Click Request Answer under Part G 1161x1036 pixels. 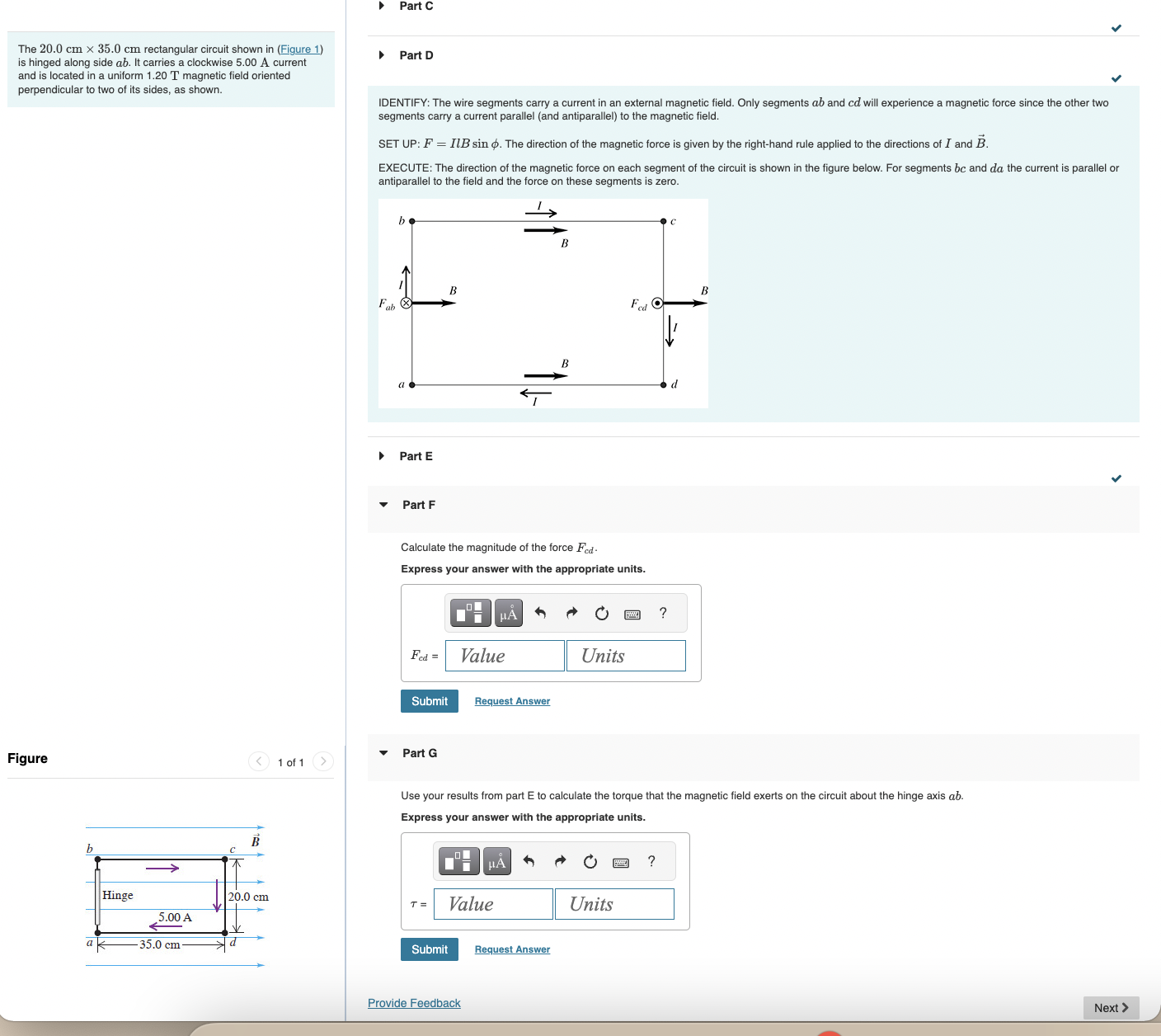511,949
